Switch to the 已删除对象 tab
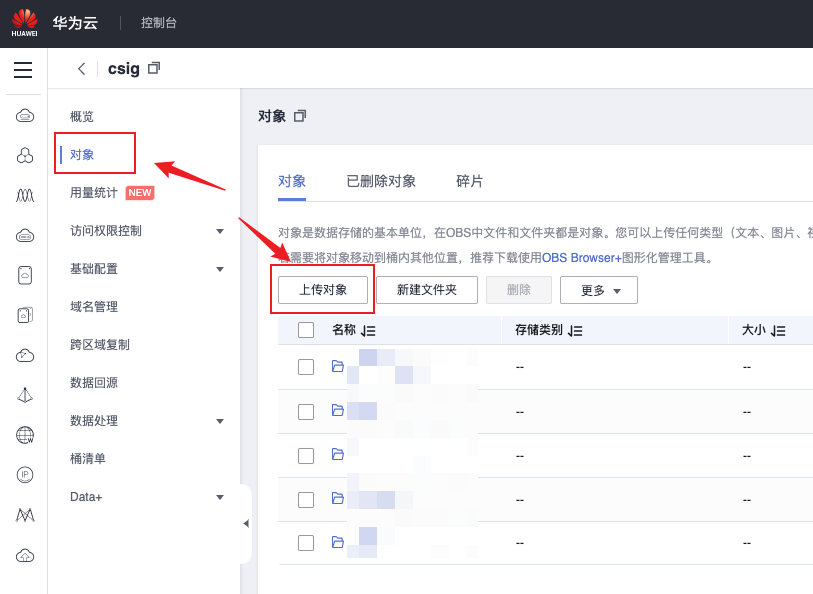The width and height of the screenshot is (813, 594). pyautogui.click(x=381, y=181)
